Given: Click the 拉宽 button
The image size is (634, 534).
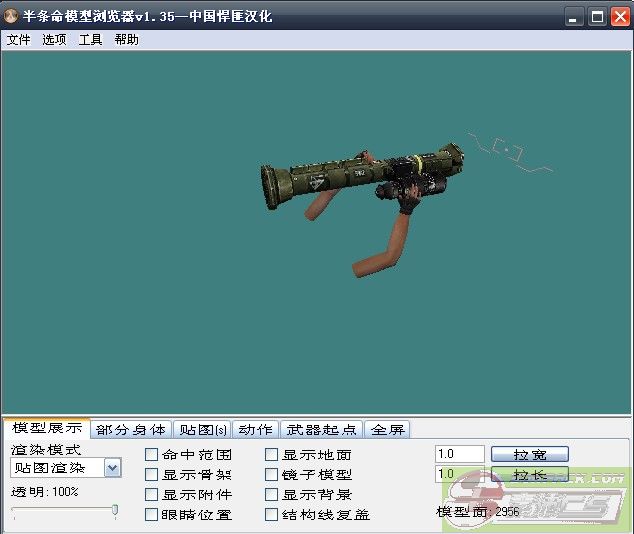Looking at the screenshot, I should [x=529, y=454].
